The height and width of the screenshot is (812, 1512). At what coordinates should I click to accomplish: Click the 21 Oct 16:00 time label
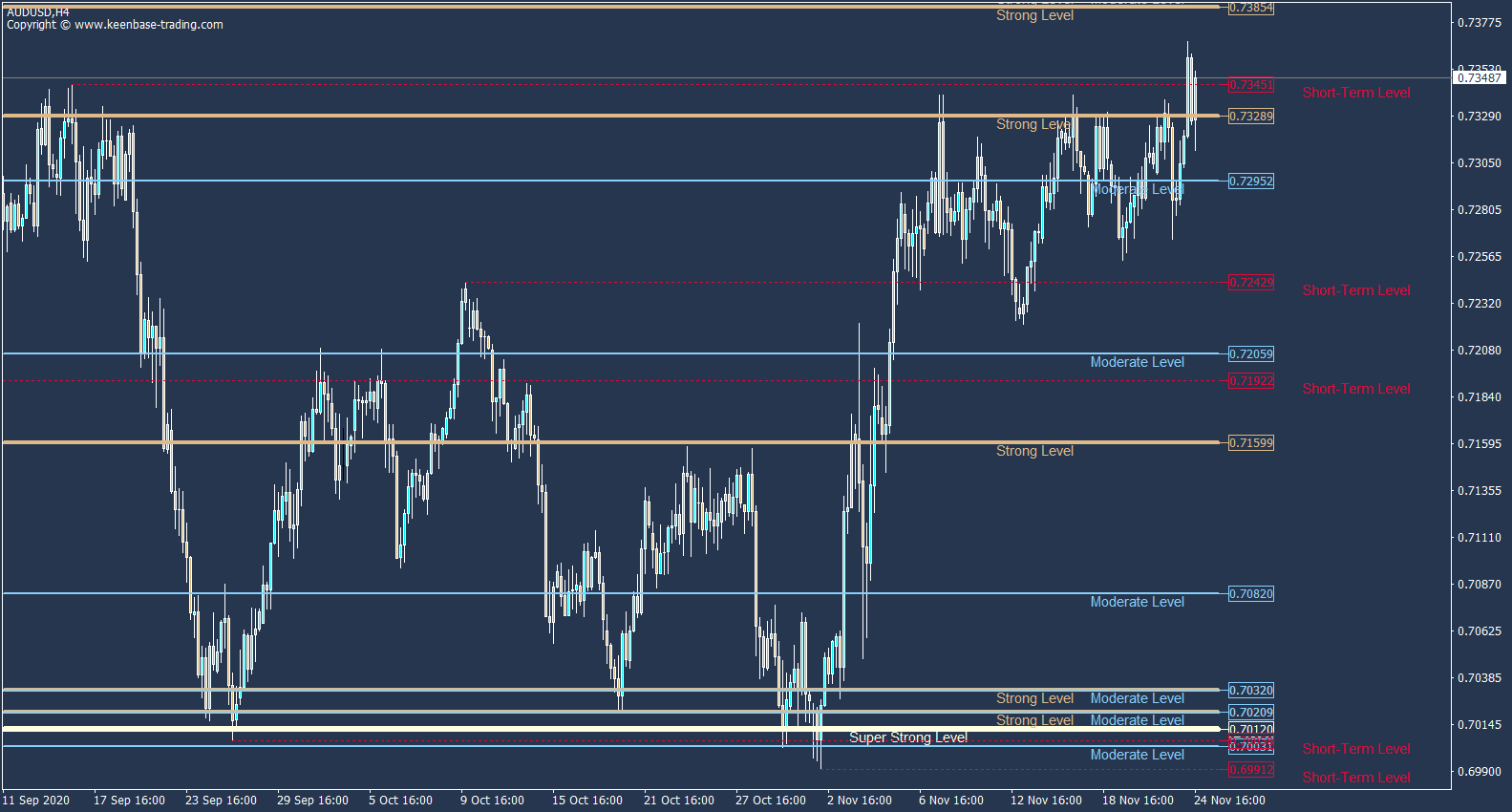[679, 801]
